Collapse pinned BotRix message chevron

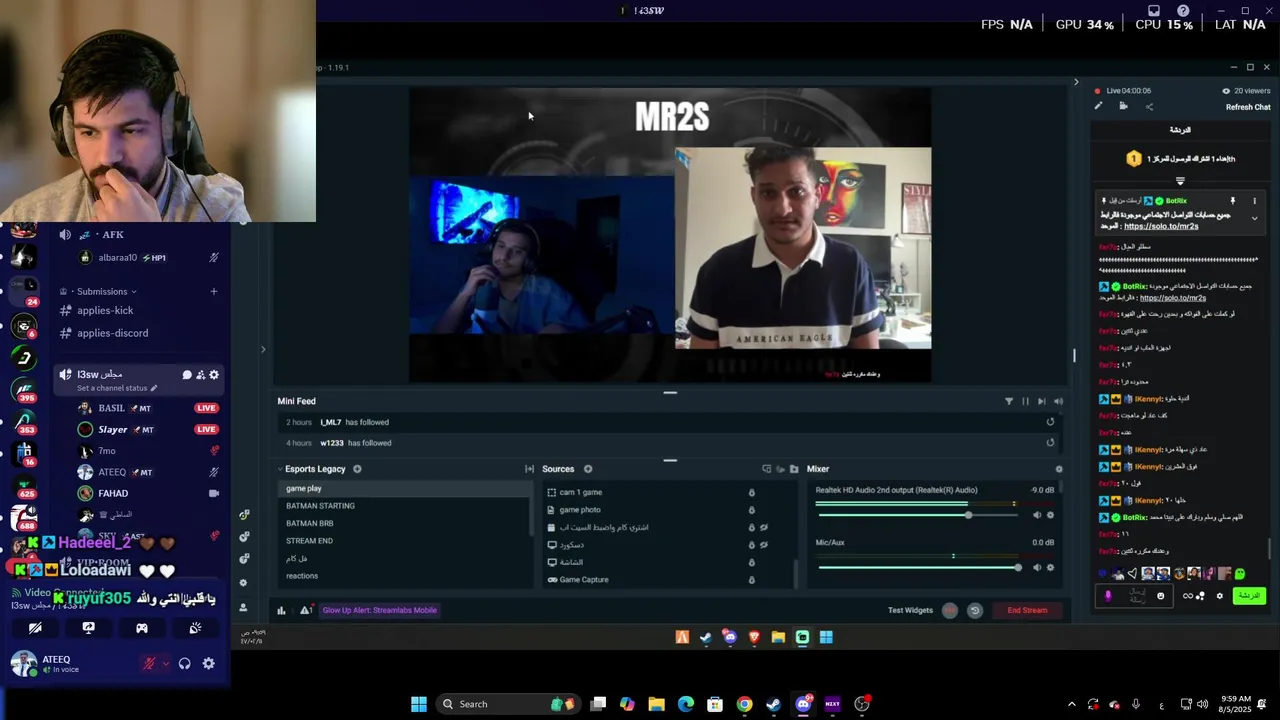click(1254, 219)
